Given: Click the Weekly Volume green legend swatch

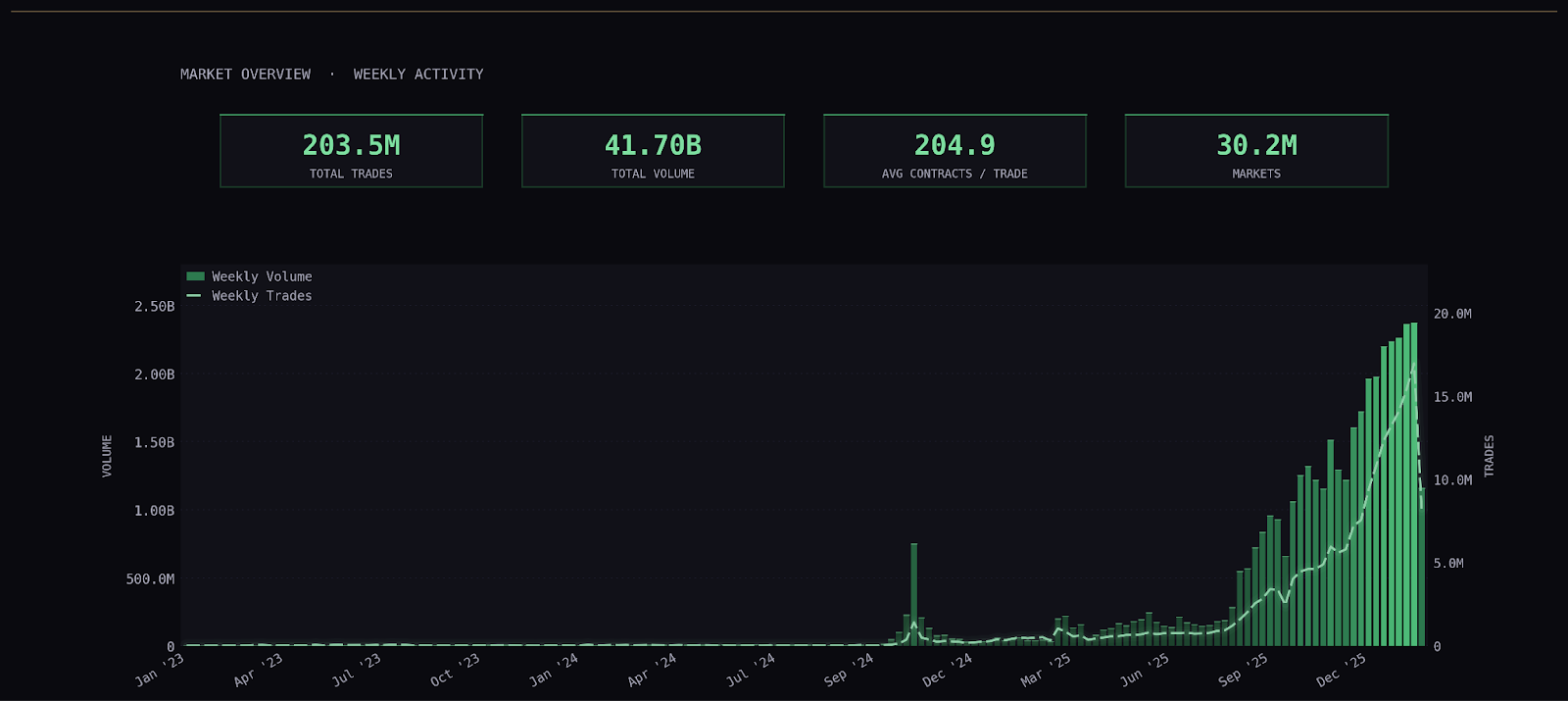Looking at the screenshot, I should [x=195, y=276].
